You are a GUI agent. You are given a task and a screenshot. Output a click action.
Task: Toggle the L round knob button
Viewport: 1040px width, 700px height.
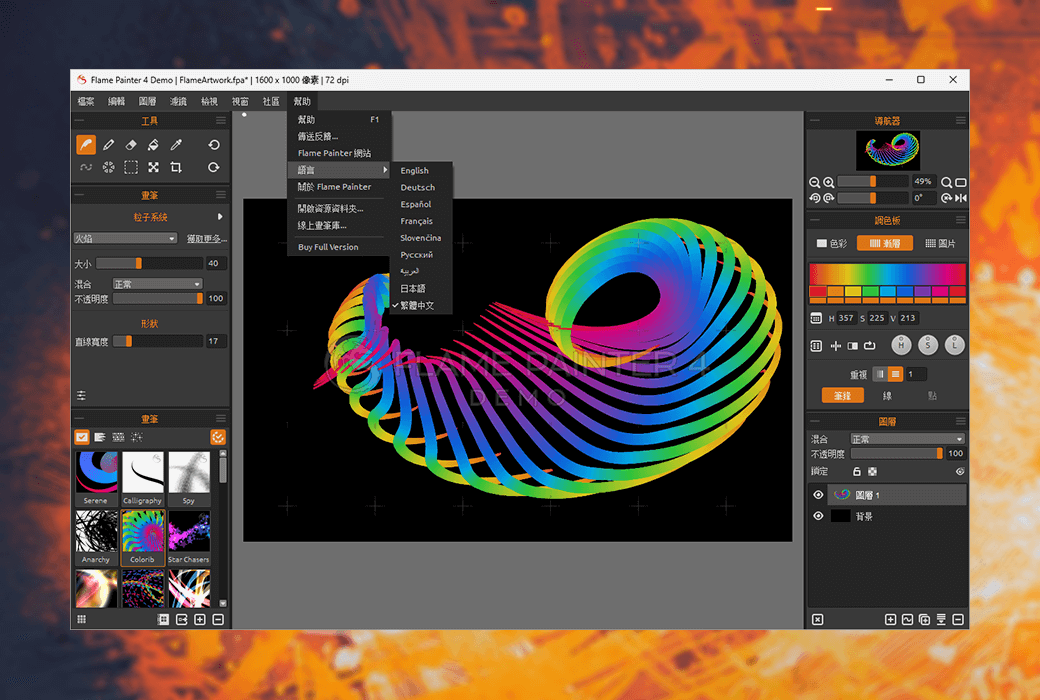click(954, 345)
